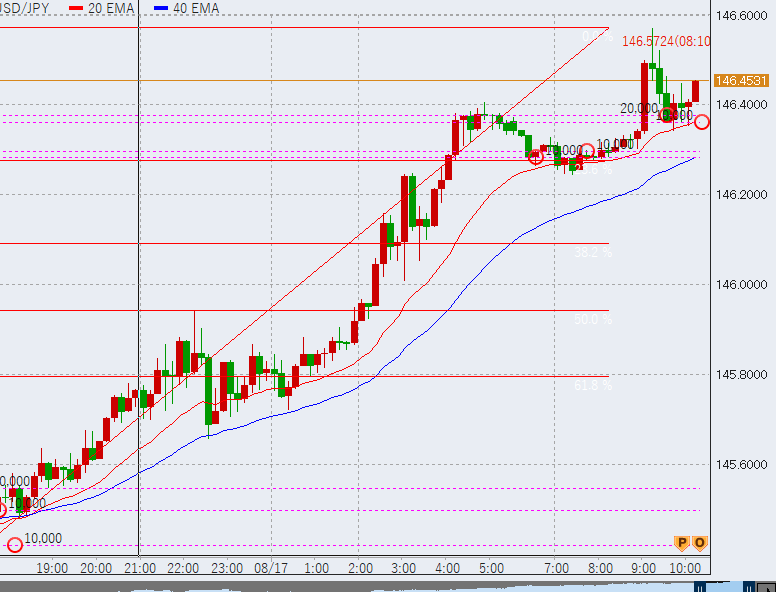Click the 08/17 date label on time axis
776x592 pixels.
(272, 568)
